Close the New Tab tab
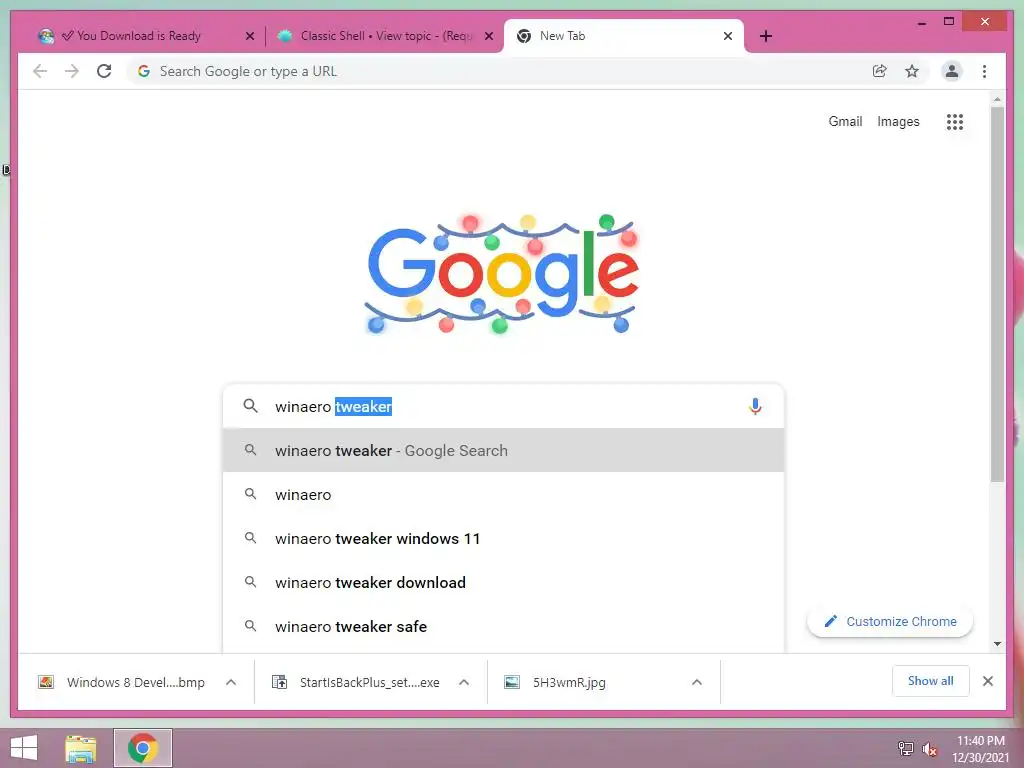This screenshot has width=1024, height=768. pyautogui.click(x=728, y=36)
